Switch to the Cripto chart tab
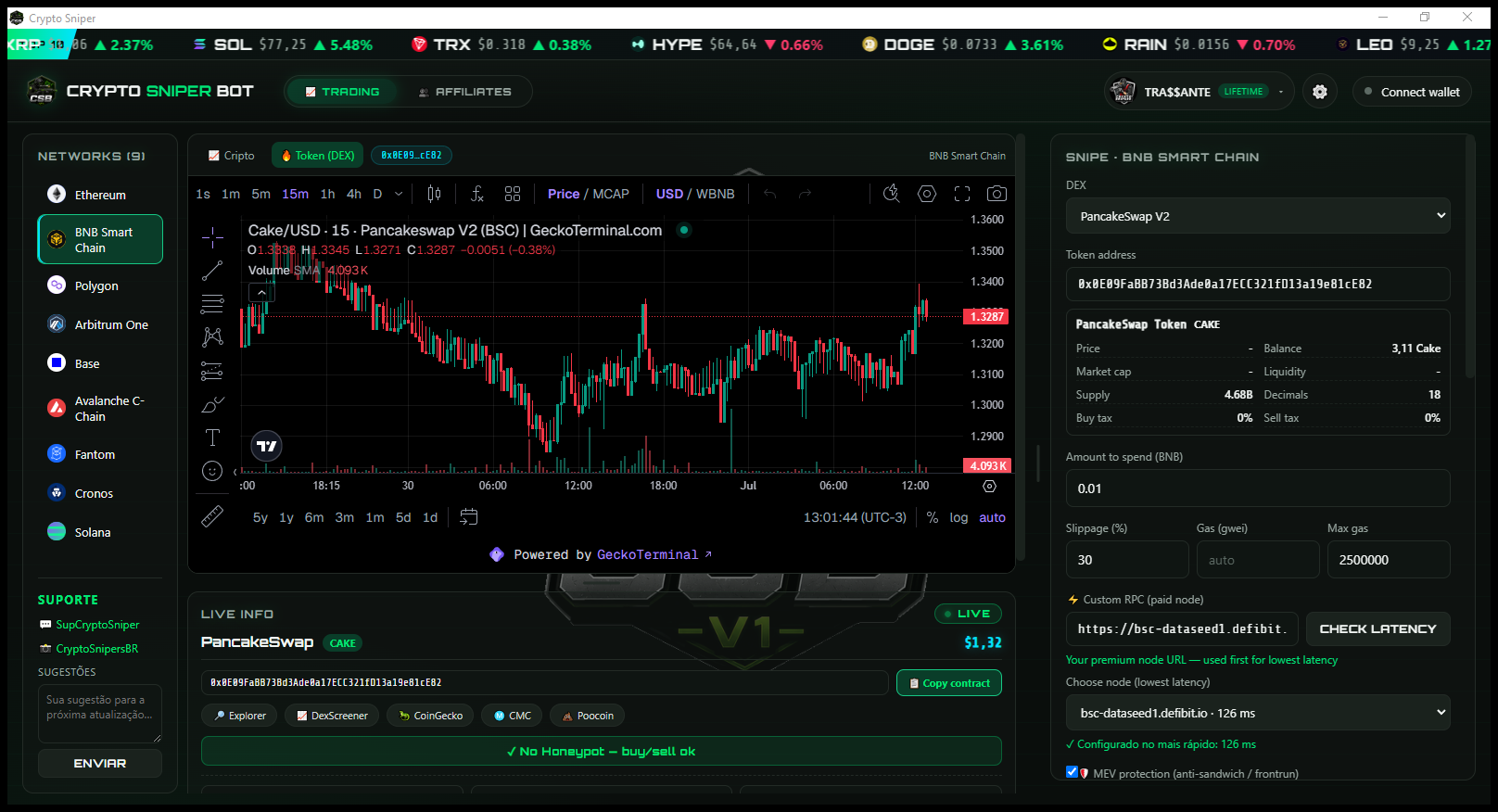This screenshot has width=1498, height=812. 231,156
